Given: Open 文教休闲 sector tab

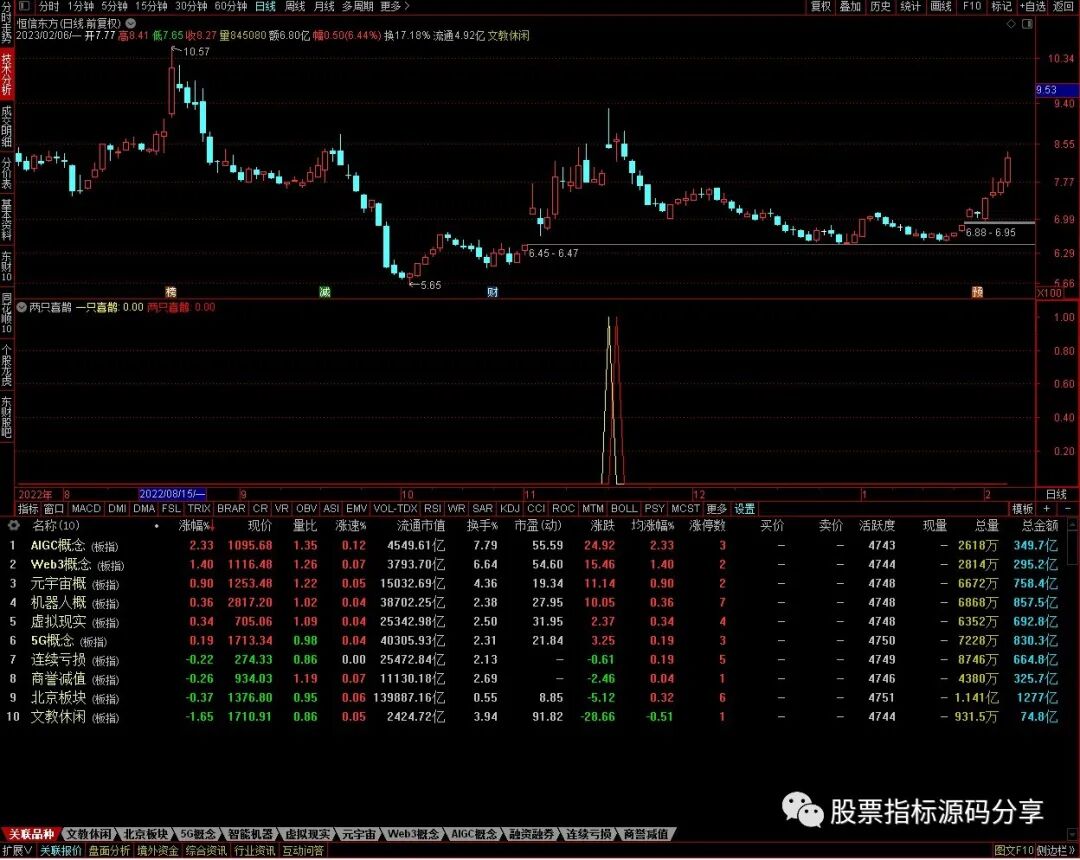Looking at the screenshot, I should point(89,835).
